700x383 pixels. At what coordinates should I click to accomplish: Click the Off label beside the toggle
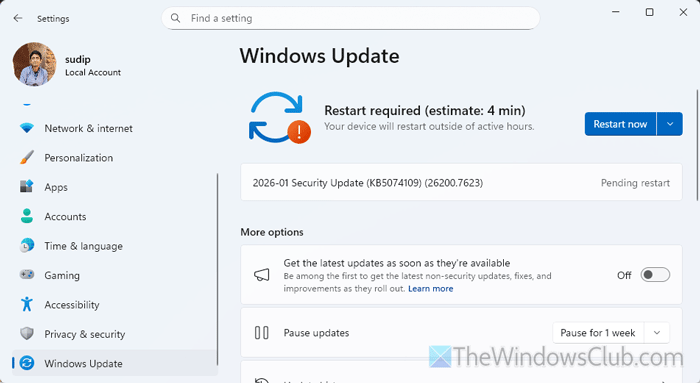624,275
